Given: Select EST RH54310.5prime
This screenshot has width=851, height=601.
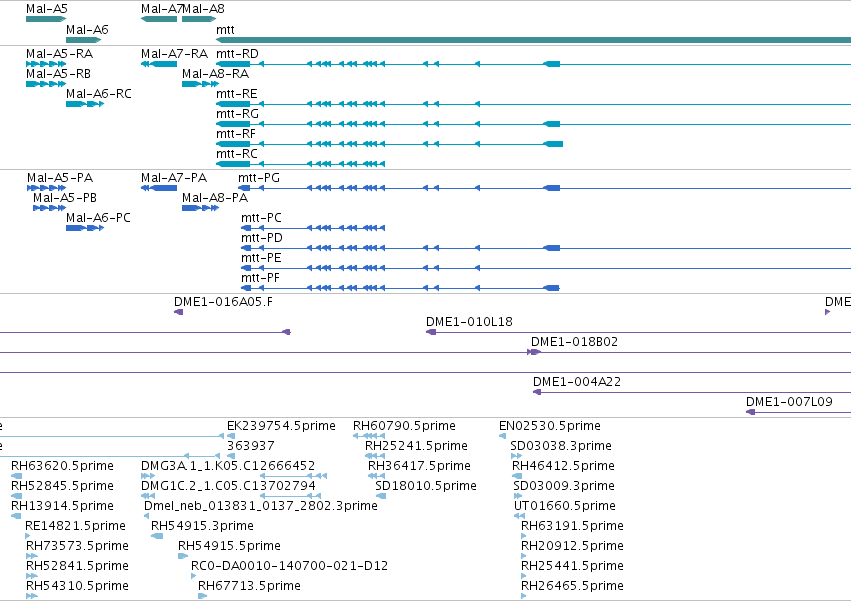Looking at the screenshot, I should click(32, 596).
